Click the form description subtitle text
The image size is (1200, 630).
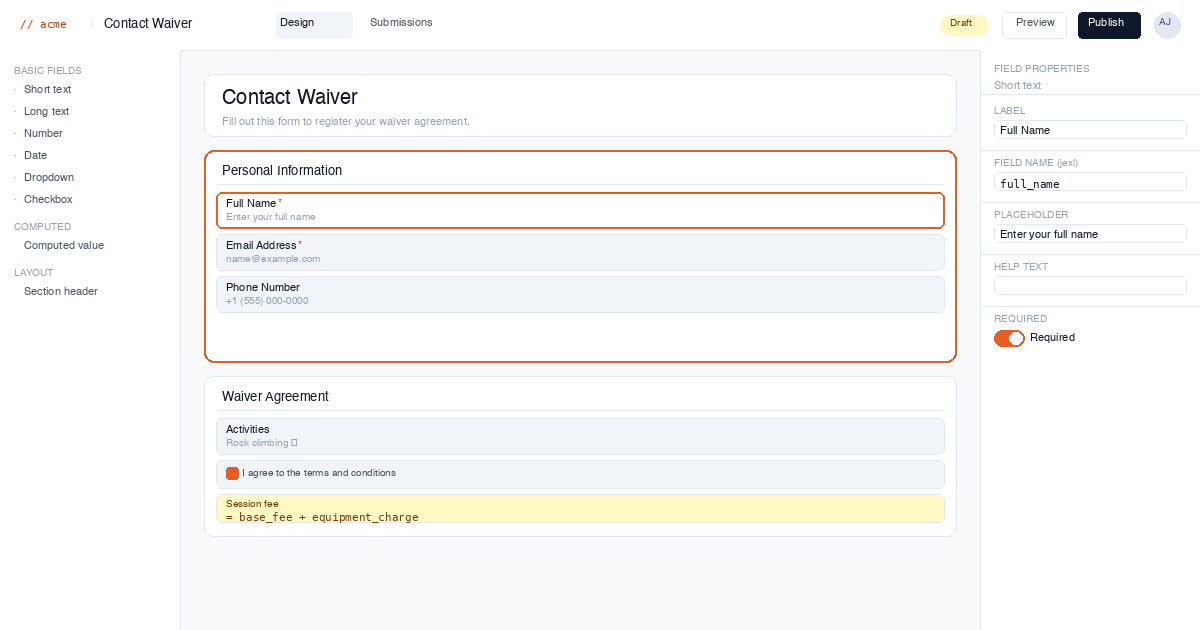pyautogui.click(x=346, y=122)
